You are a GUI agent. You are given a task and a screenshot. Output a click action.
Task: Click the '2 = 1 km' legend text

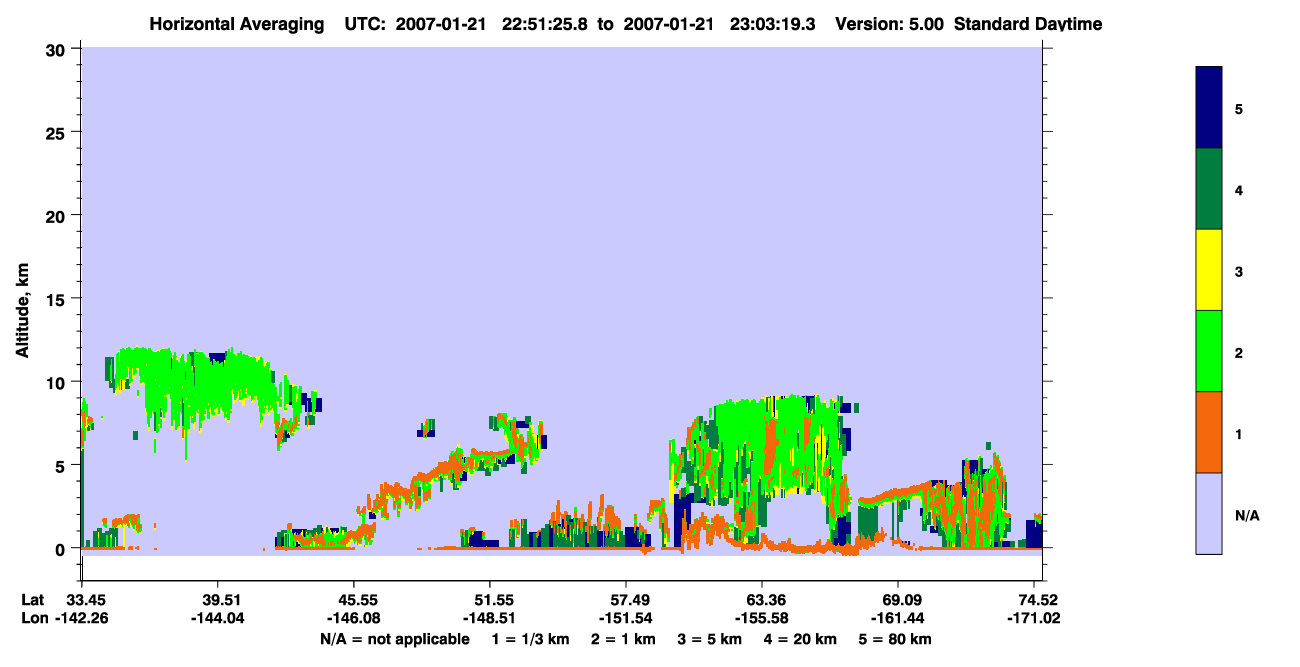coord(623,638)
